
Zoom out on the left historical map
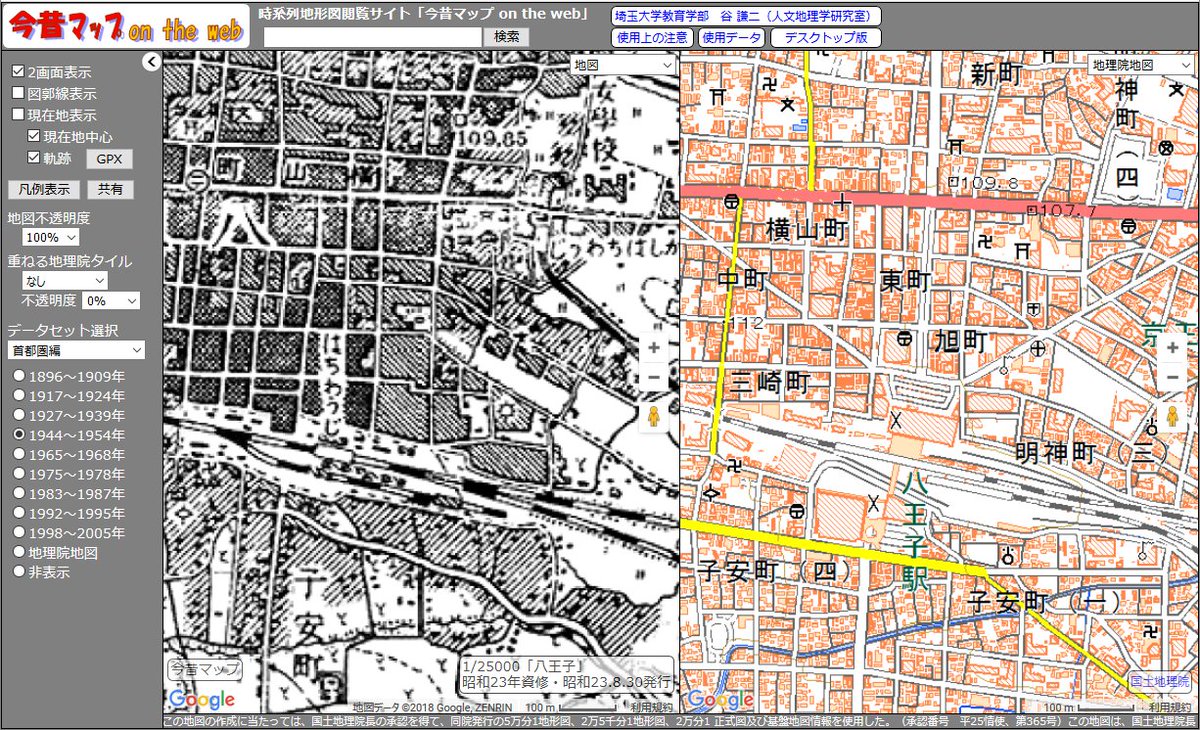[654, 377]
